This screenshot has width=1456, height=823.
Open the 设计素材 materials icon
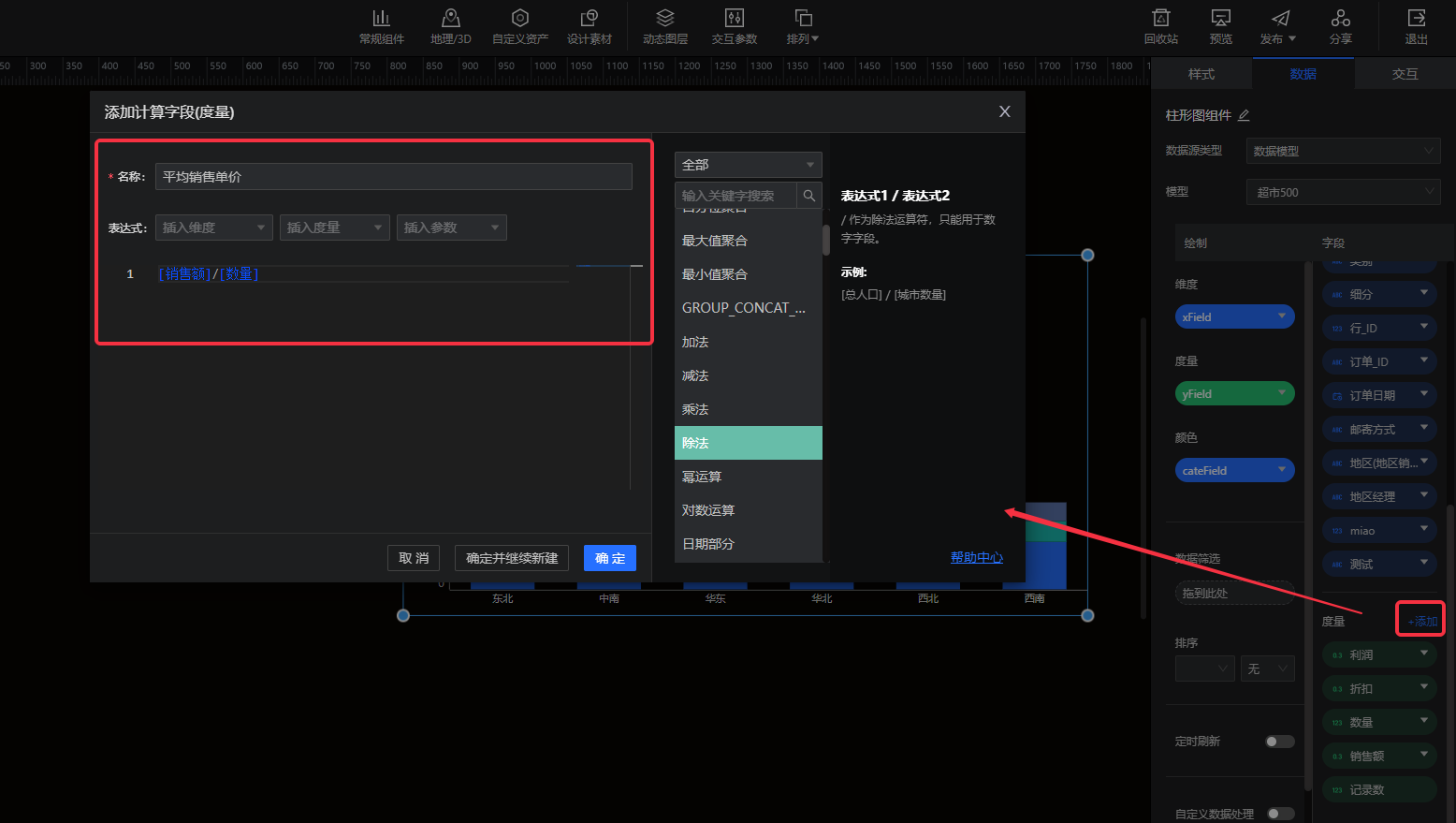590,19
